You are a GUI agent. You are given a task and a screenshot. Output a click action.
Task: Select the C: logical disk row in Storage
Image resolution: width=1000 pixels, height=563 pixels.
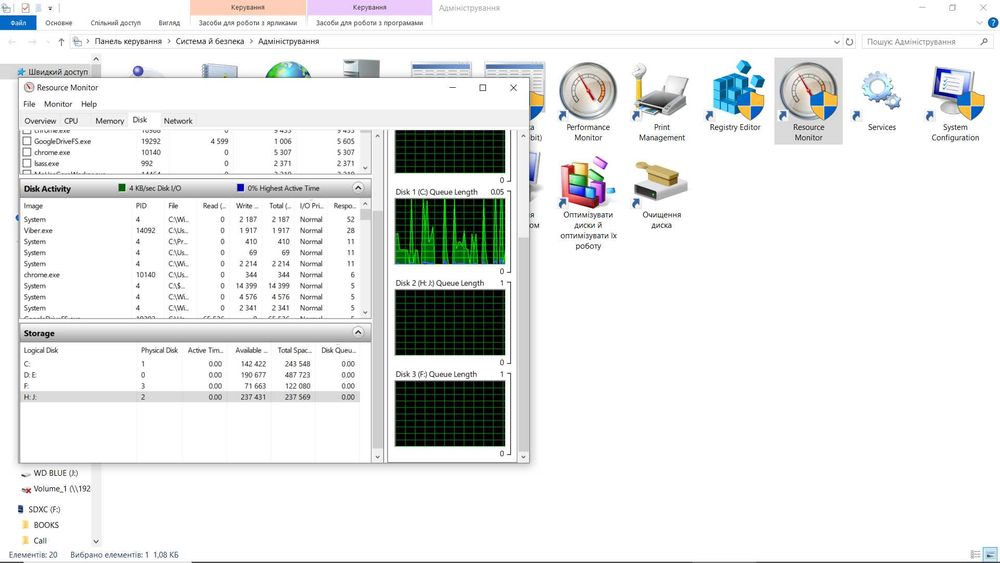click(x=190, y=364)
